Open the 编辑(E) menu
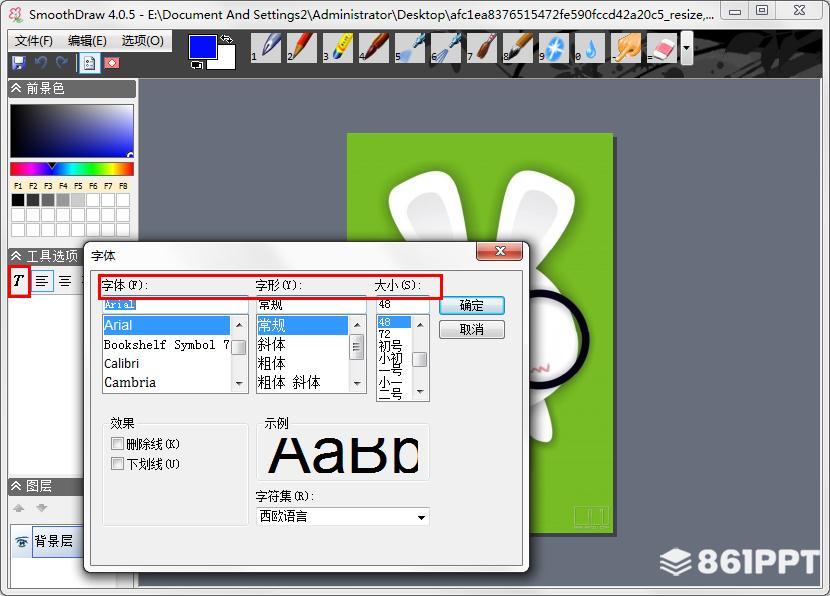 point(87,41)
